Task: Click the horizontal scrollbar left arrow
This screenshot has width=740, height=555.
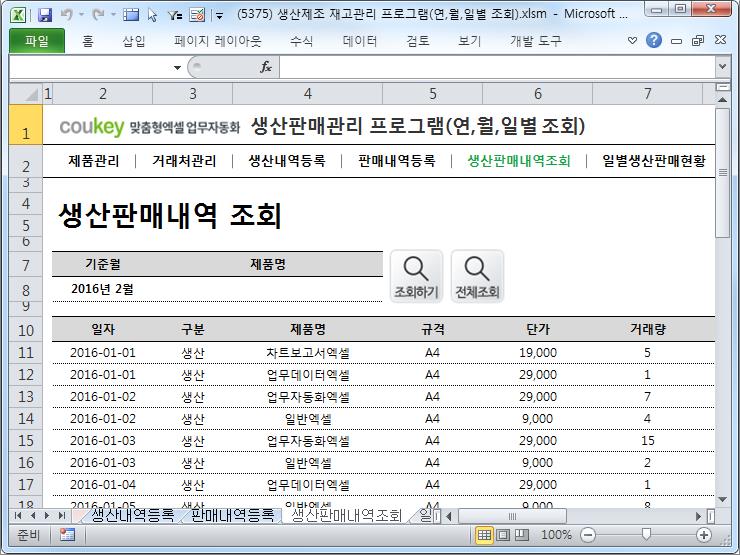Action: click(x=448, y=516)
